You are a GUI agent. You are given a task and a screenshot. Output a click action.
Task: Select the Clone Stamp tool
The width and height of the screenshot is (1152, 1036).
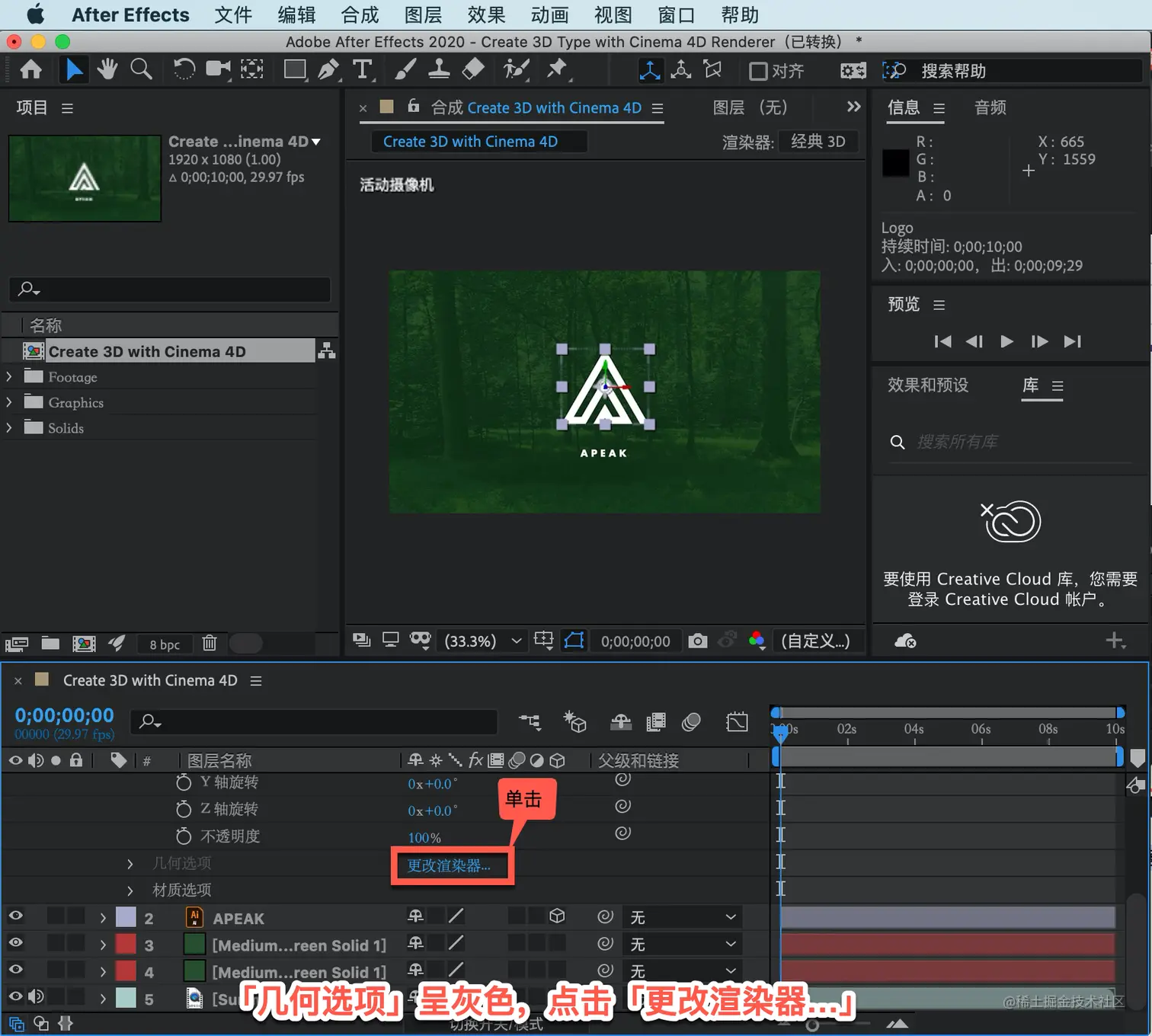point(439,70)
